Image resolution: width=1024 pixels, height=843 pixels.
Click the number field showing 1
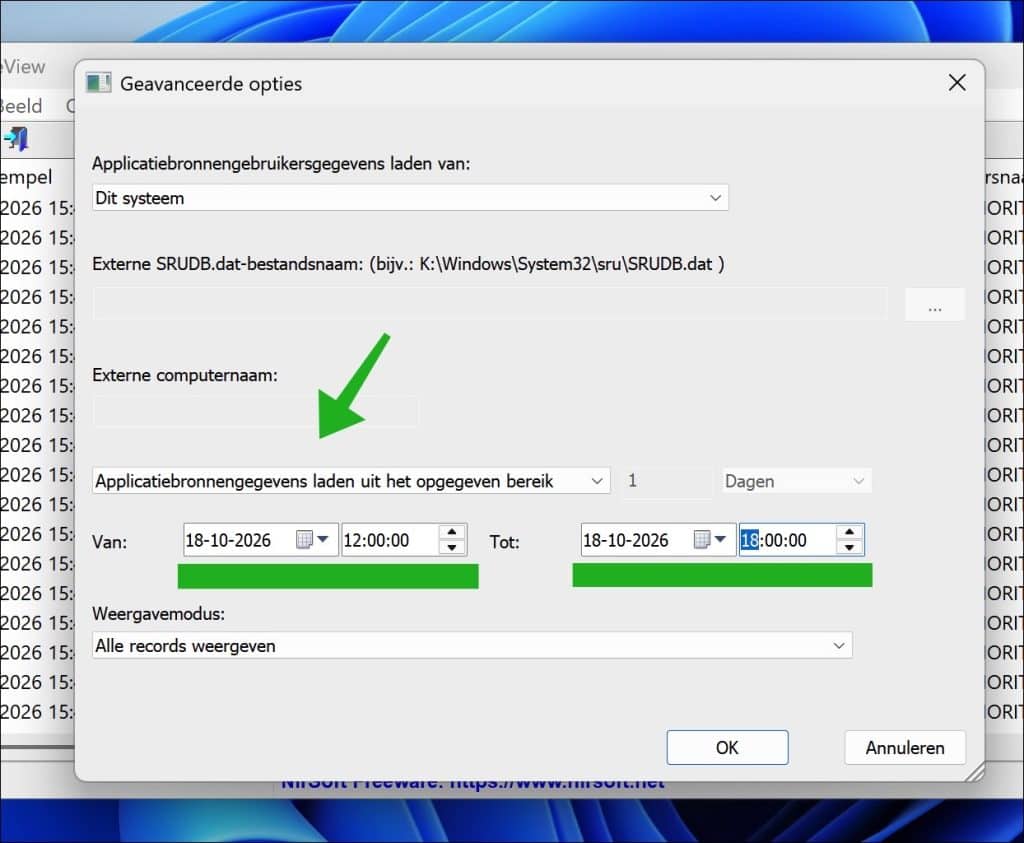667,481
